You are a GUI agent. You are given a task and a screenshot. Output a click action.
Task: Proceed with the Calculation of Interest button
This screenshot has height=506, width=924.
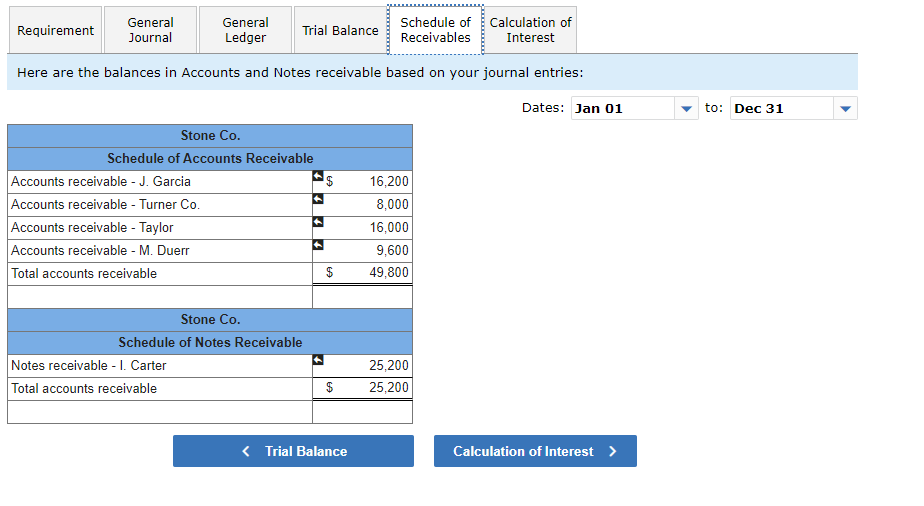click(535, 451)
